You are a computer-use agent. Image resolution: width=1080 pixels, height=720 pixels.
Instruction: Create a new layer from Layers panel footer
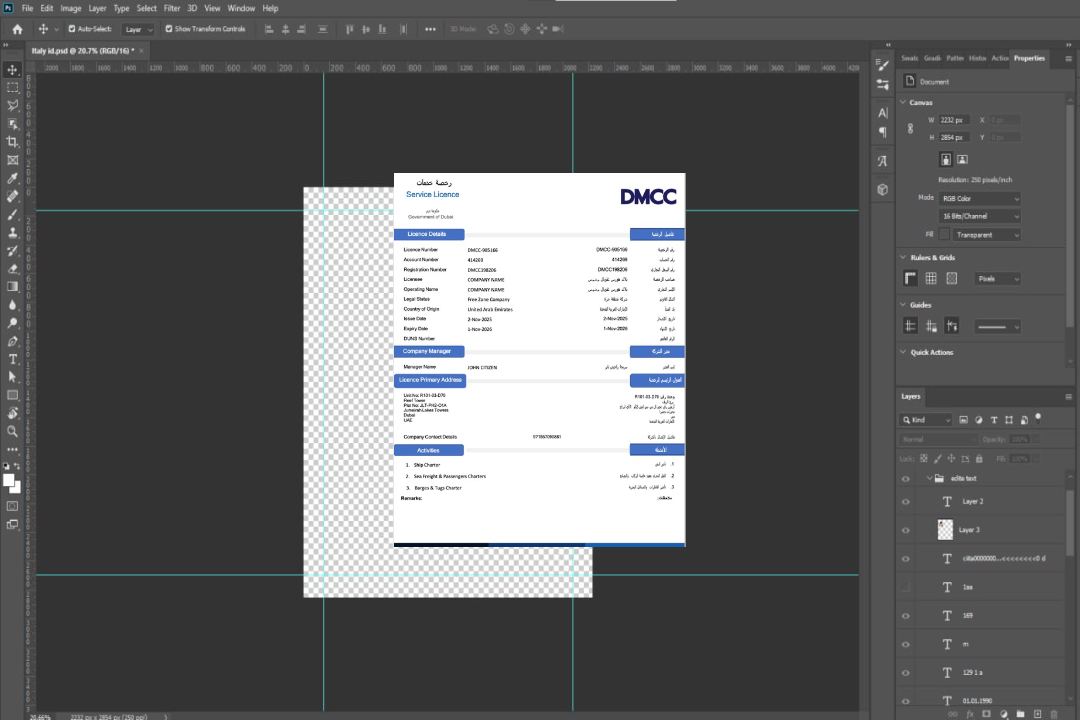[x=1037, y=714]
